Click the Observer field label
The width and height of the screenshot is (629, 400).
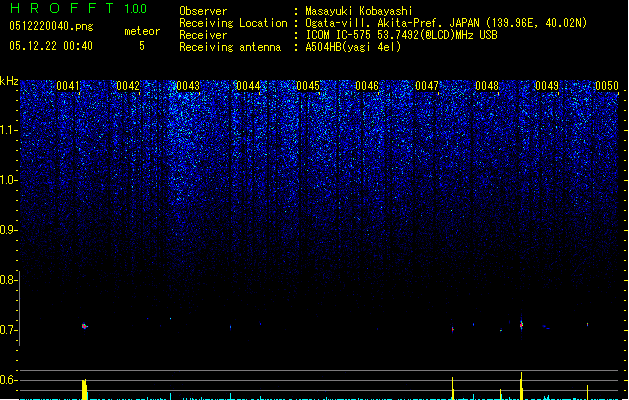click(x=203, y=11)
